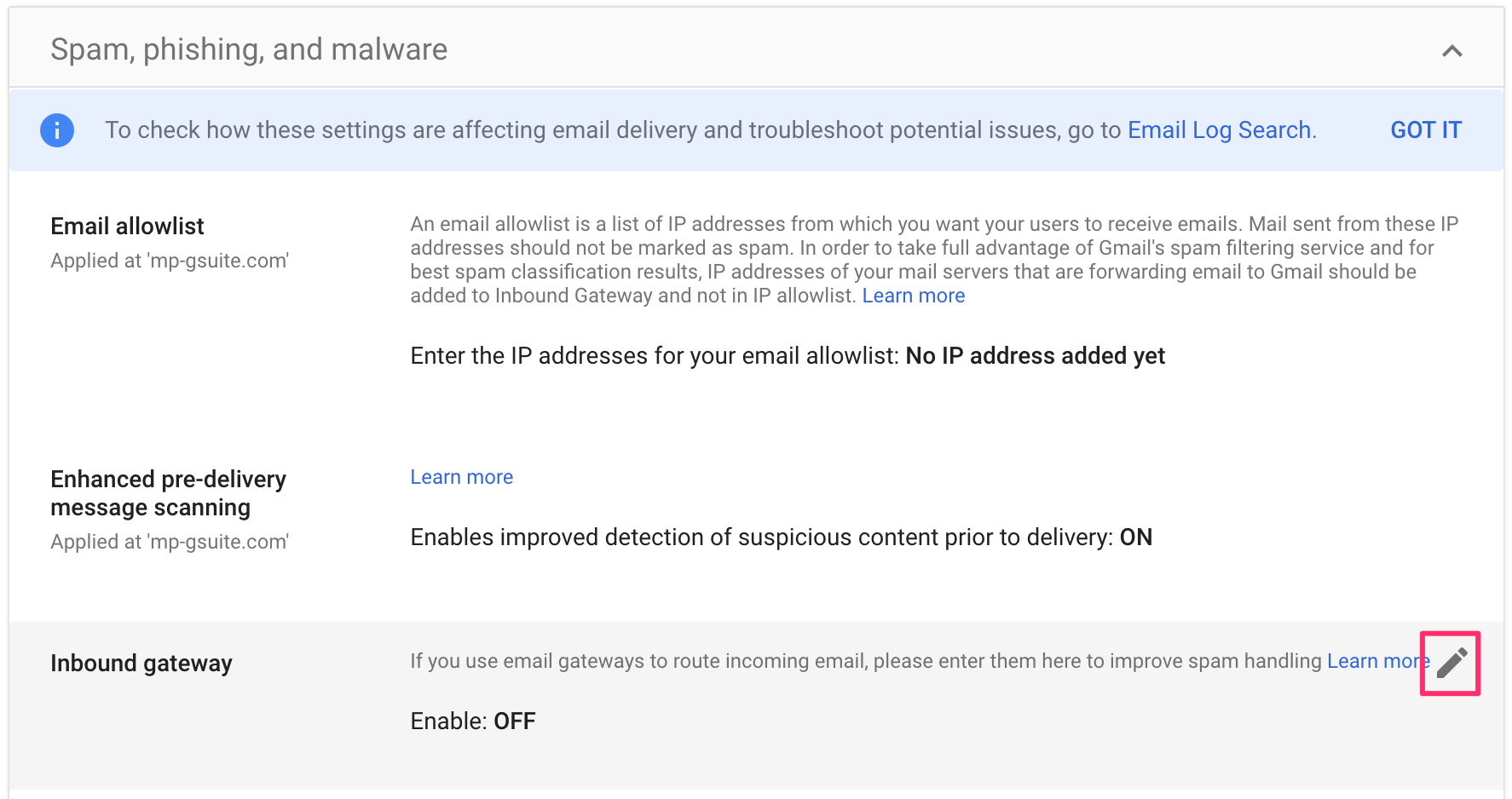Viewport: 1512px width, 799px height.
Task: Select the Inbound gateway setting title
Action: [x=141, y=664]
